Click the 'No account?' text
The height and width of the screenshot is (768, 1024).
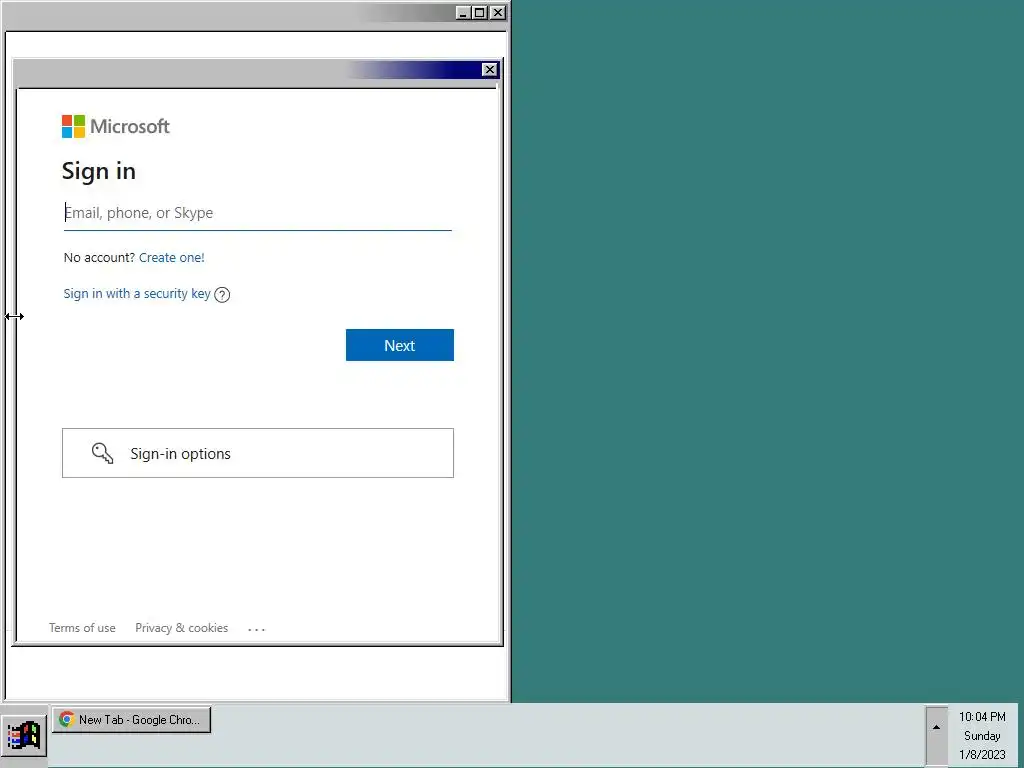point(99,257)
